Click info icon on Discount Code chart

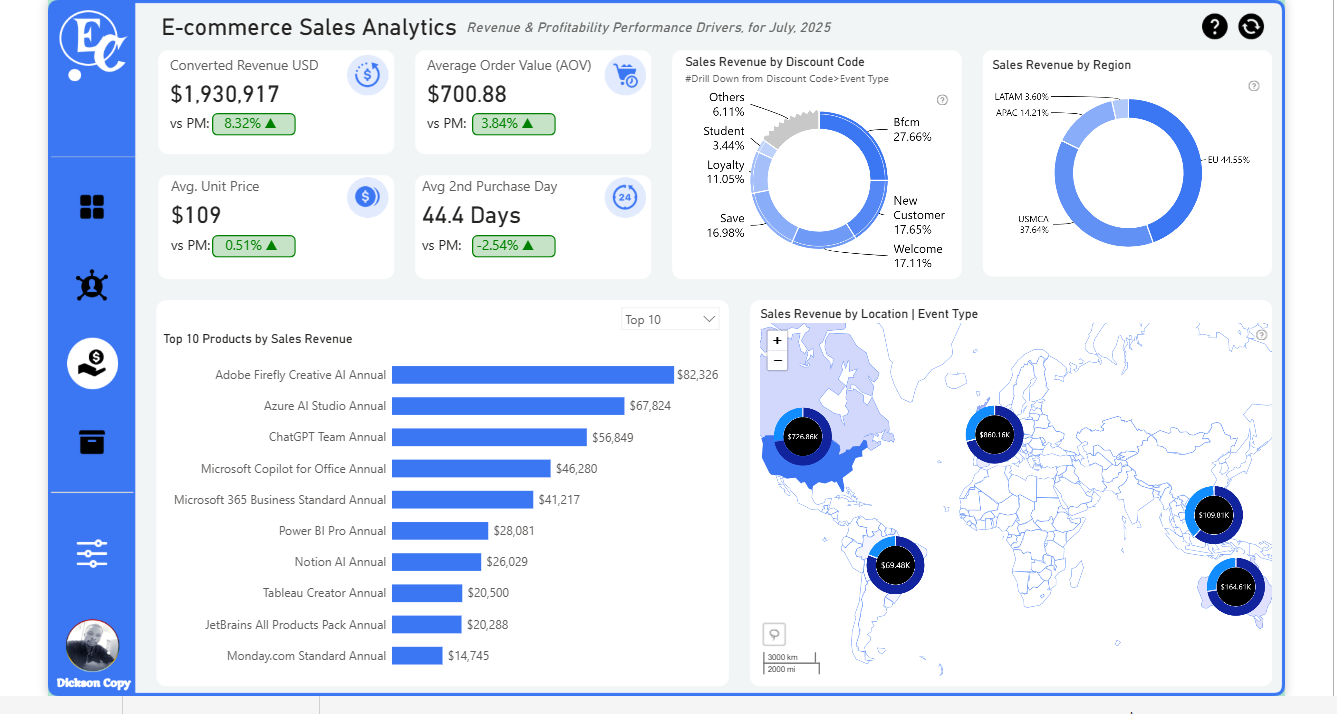[942, 100]
